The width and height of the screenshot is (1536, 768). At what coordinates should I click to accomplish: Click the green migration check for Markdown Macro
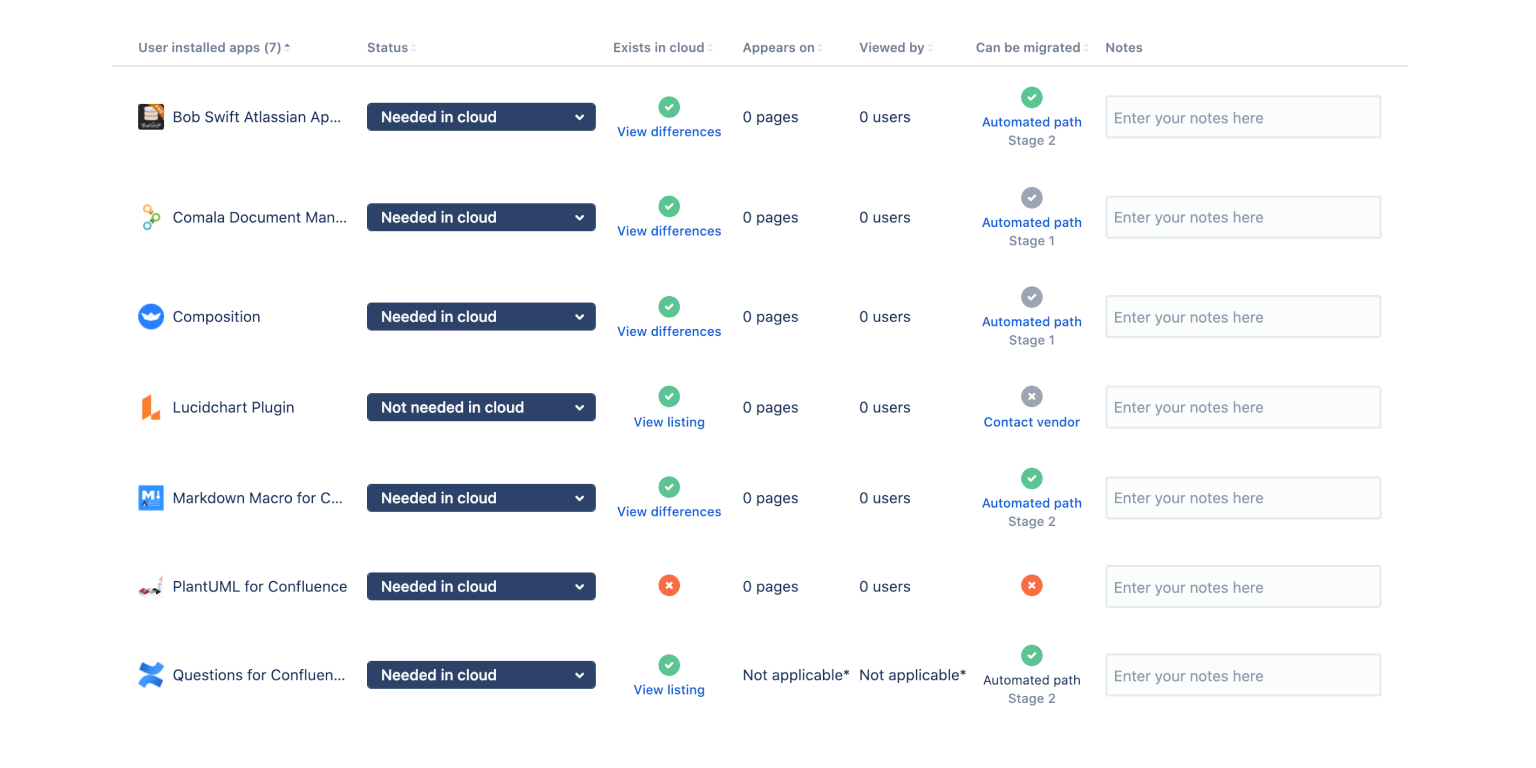tap(1031, 478)
